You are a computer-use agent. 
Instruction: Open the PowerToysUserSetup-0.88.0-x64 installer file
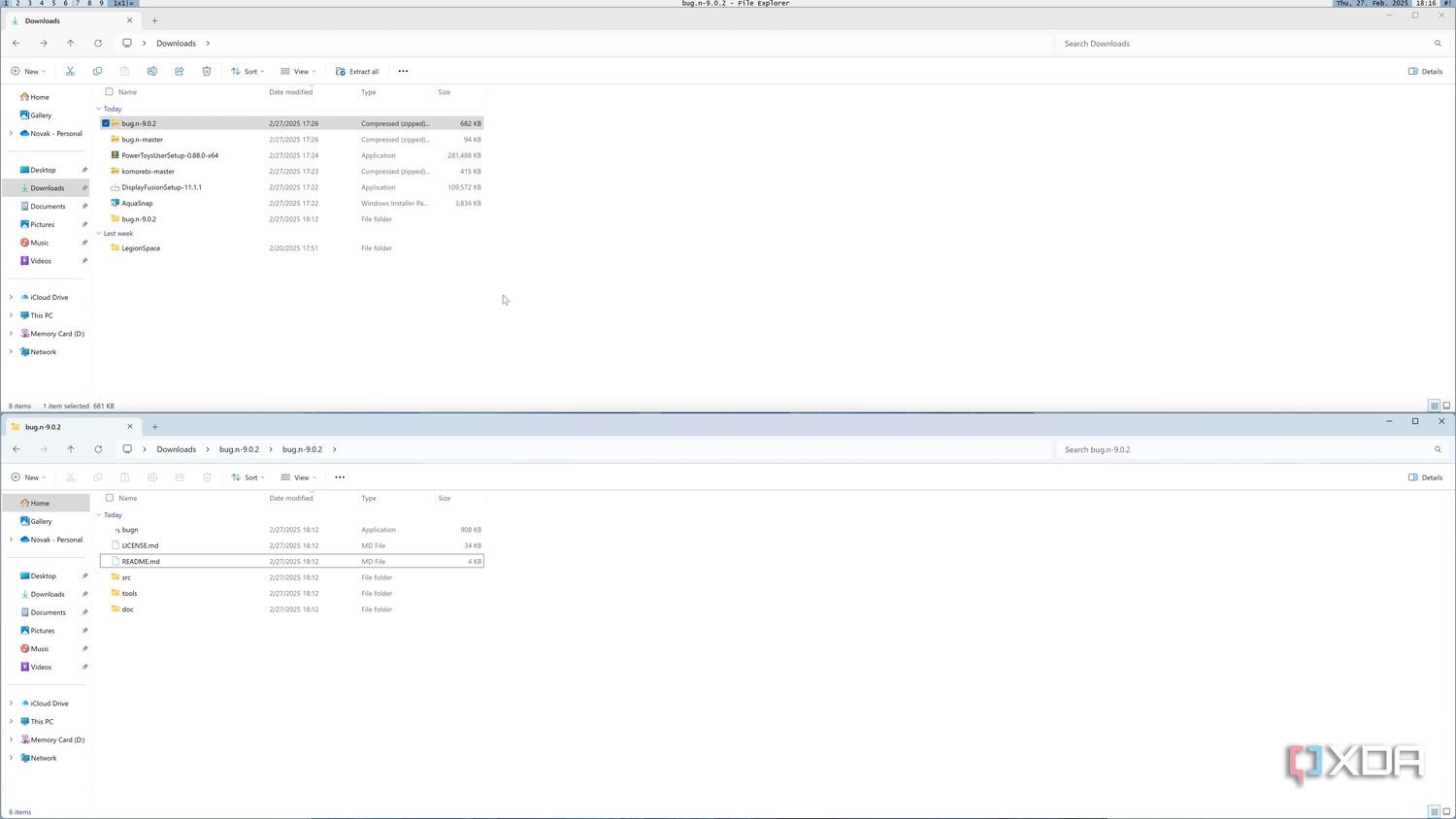coord(170,155)
